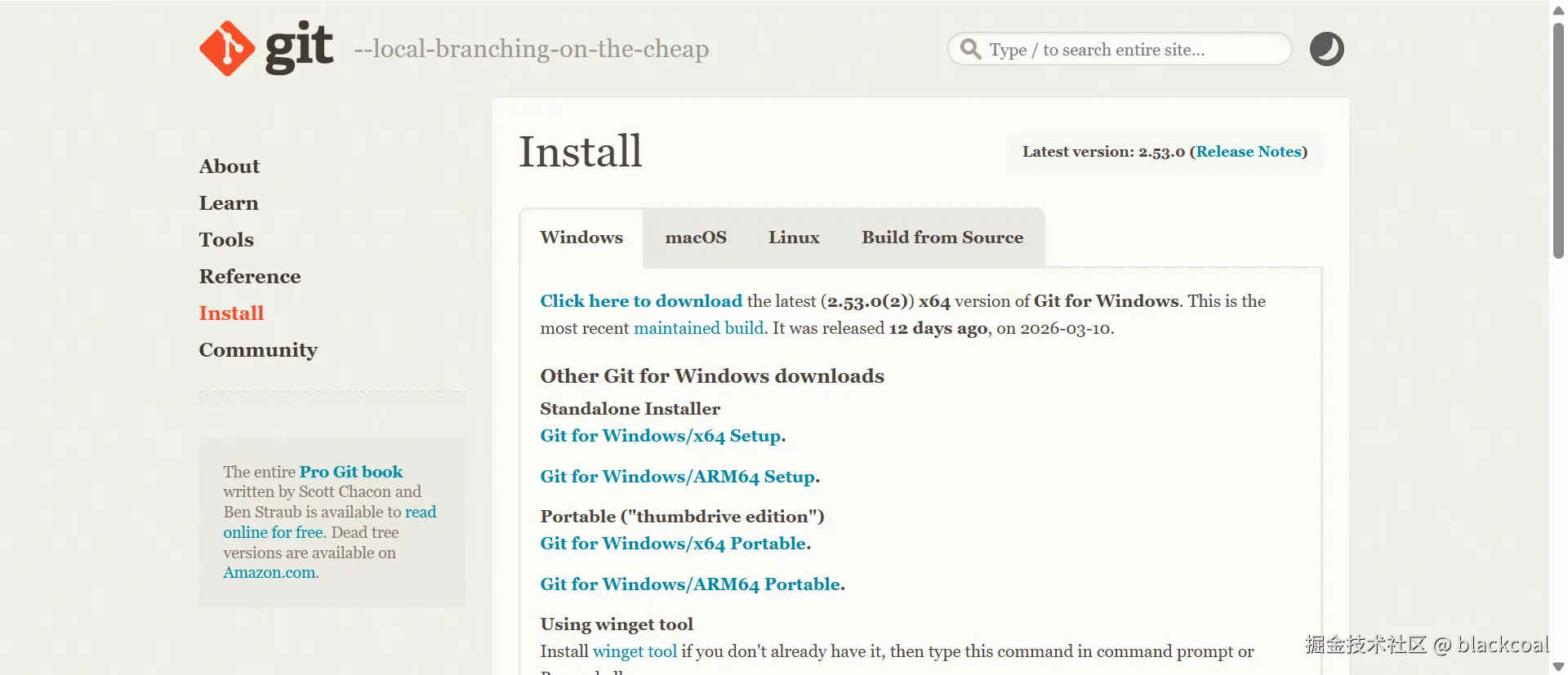This screenshot has width=1568, height=675.
Task: Click the 'Latest version: 2.53.0' text
Action: click(x=1103, y=152)
